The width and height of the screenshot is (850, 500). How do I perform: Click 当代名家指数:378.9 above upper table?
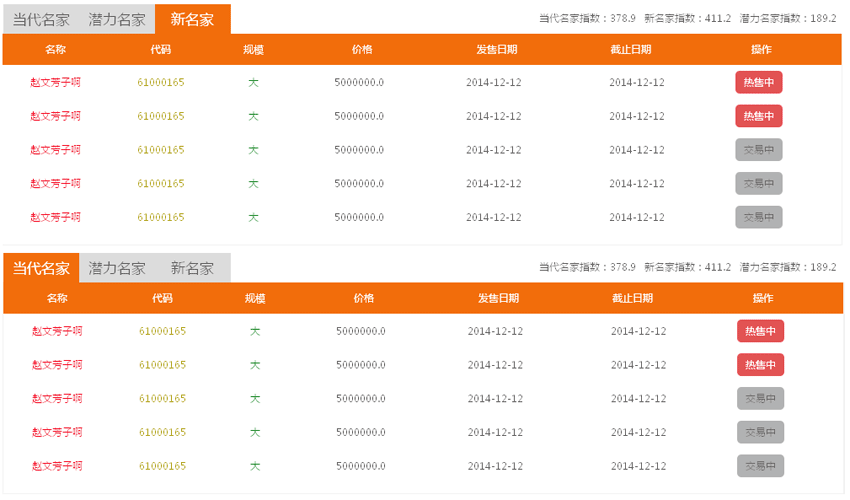587,18
